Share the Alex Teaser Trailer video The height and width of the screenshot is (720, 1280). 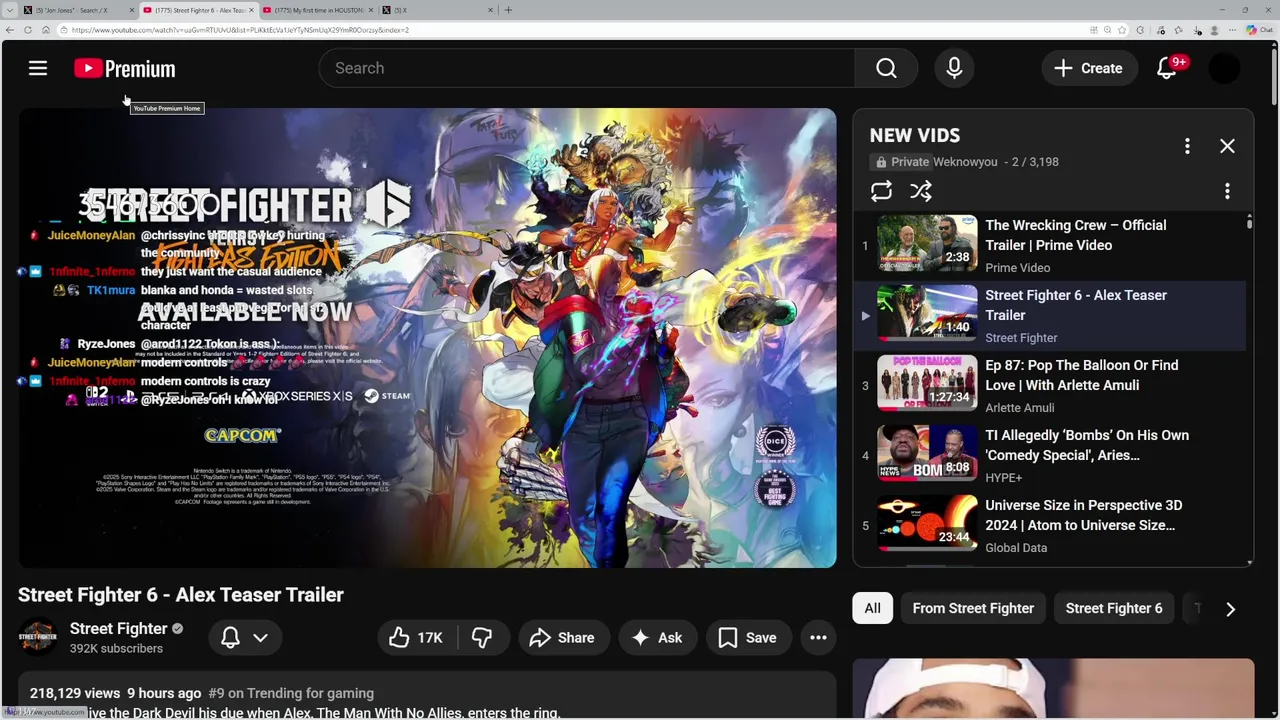[x=562, y=637]
